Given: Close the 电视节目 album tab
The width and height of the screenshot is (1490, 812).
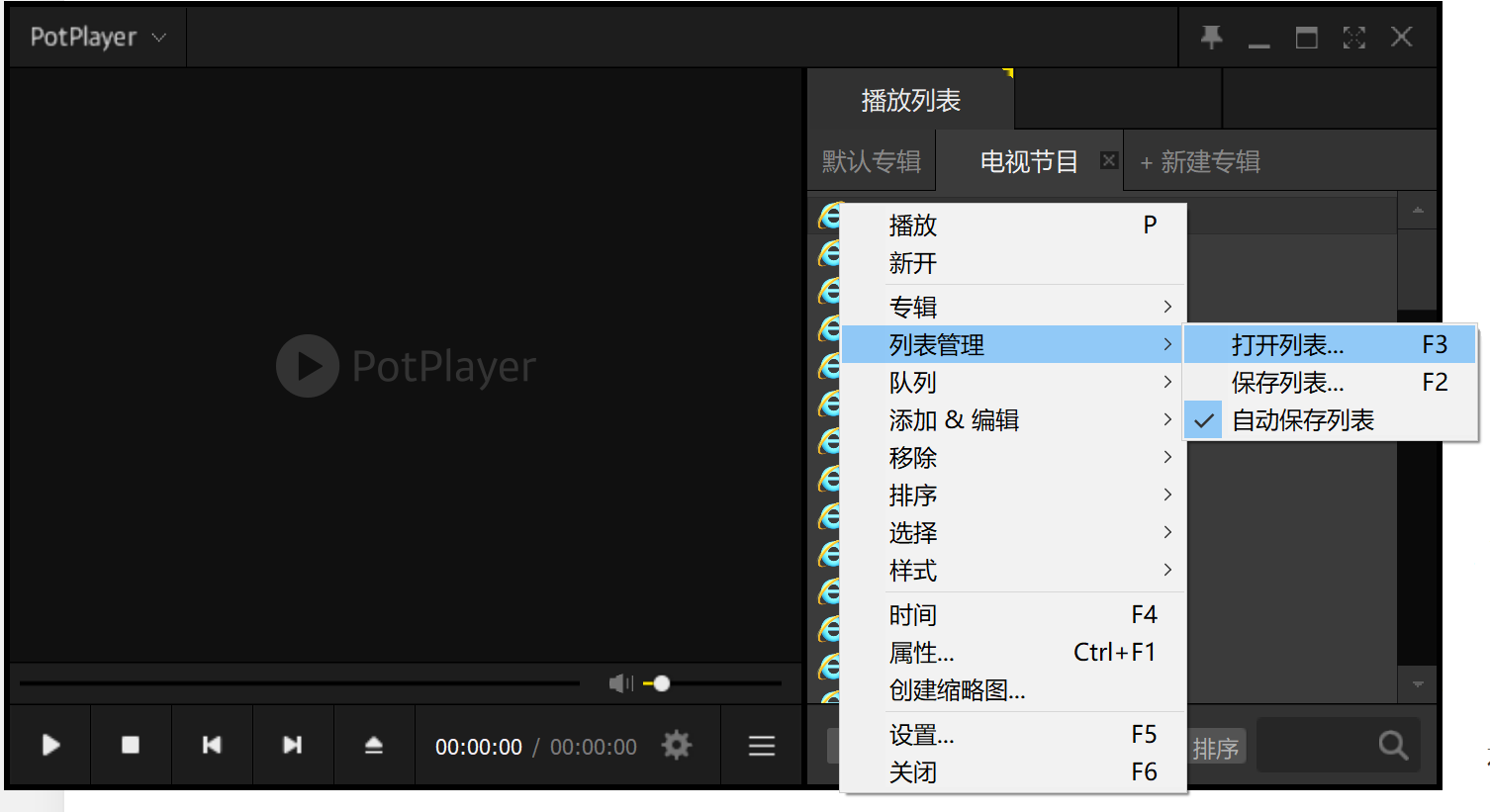Looking at the screenshot, I should point(1109,160).
